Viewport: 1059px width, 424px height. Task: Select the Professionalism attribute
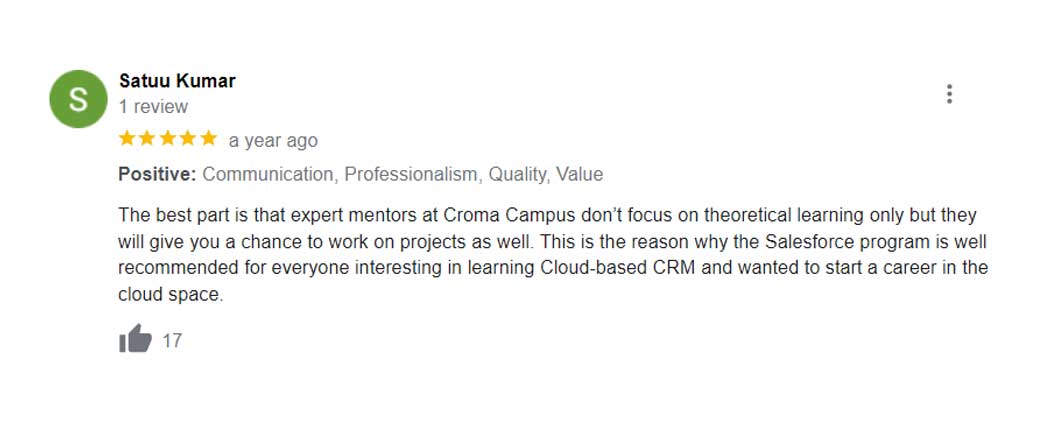pos(411,174)
